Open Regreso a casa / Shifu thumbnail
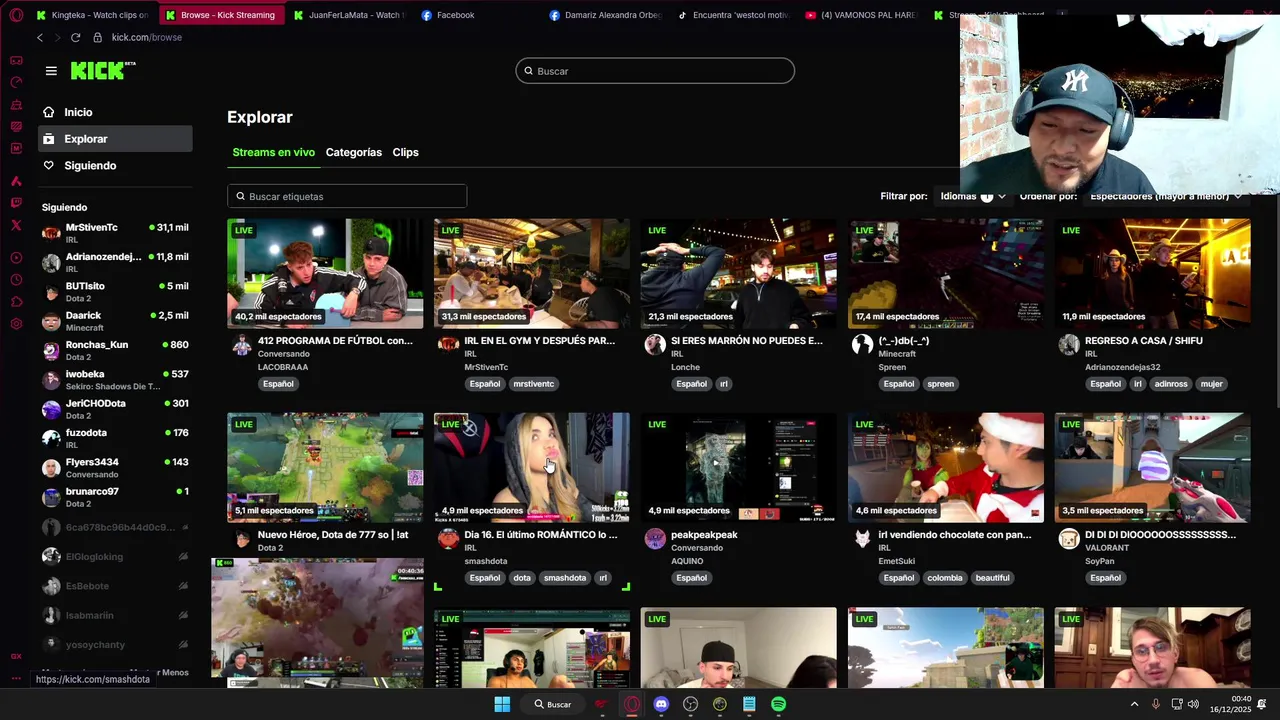This screenshot has height=720, width=1280. click(x=1152, y=273)
